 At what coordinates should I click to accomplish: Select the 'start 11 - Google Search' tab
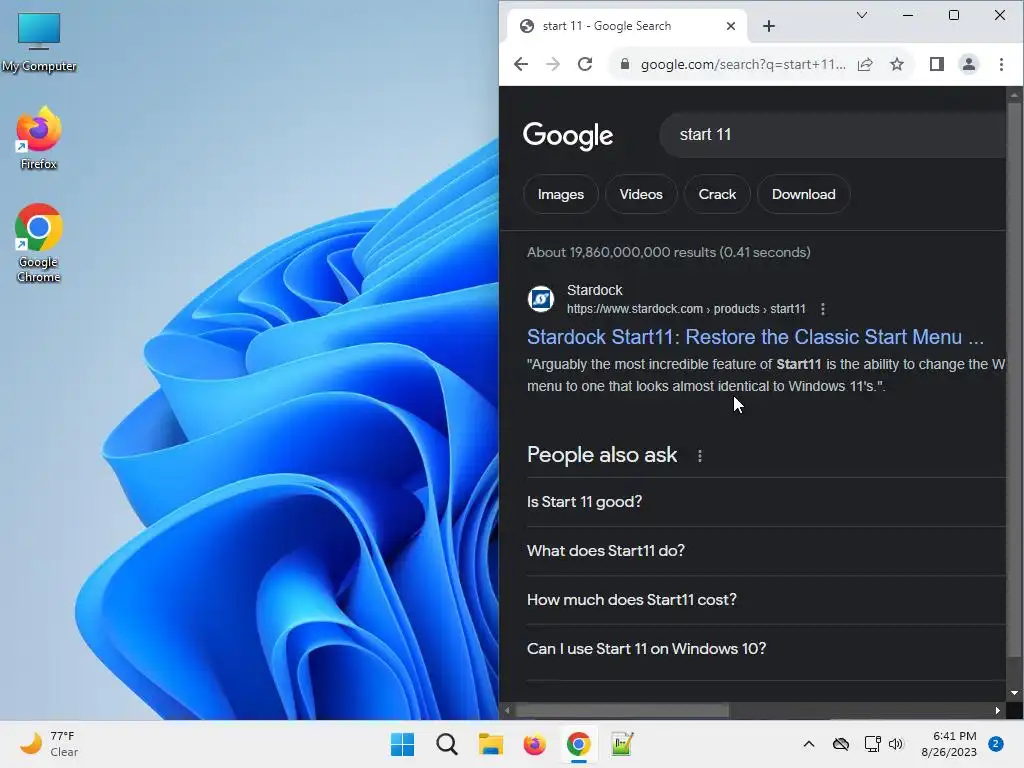626,26
